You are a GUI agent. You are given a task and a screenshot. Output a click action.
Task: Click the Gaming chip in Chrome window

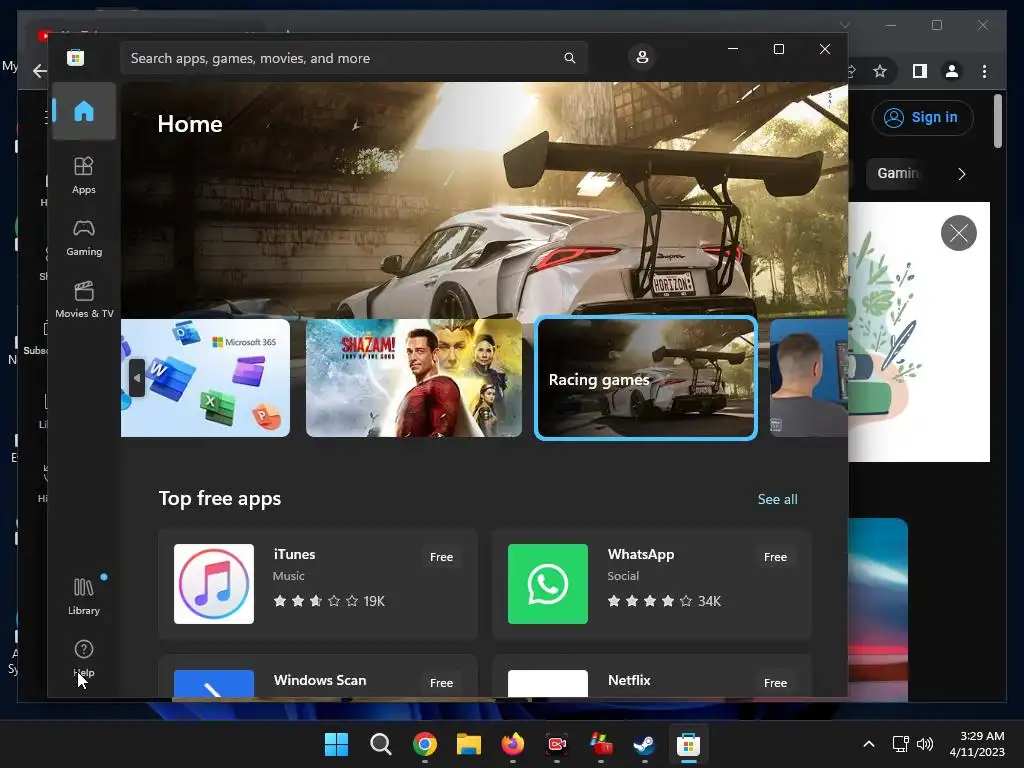(x=897, y=173)
